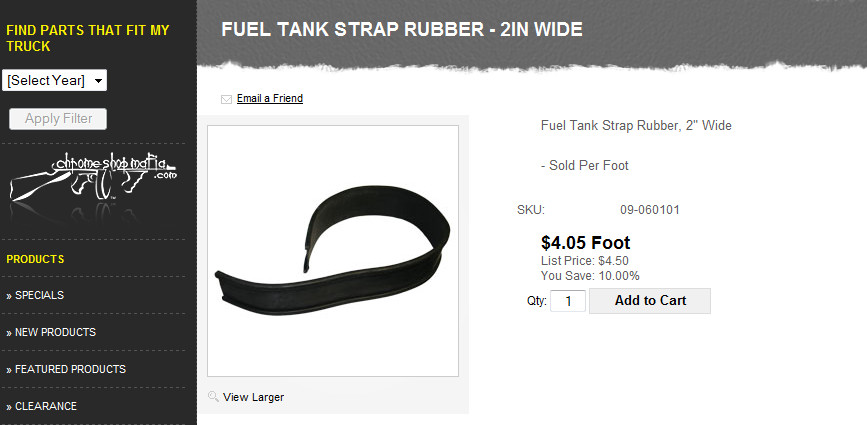The height and width of the screenshot is (425, 867).
Task: Open the Select Year dropdown
Action: [54, 81]
